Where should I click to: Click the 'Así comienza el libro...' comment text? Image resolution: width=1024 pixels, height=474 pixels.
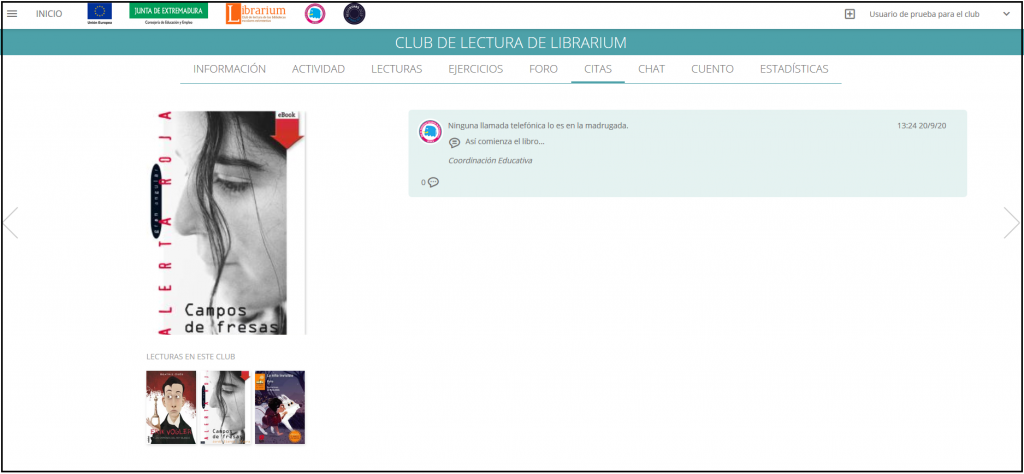tap(505, 142)
